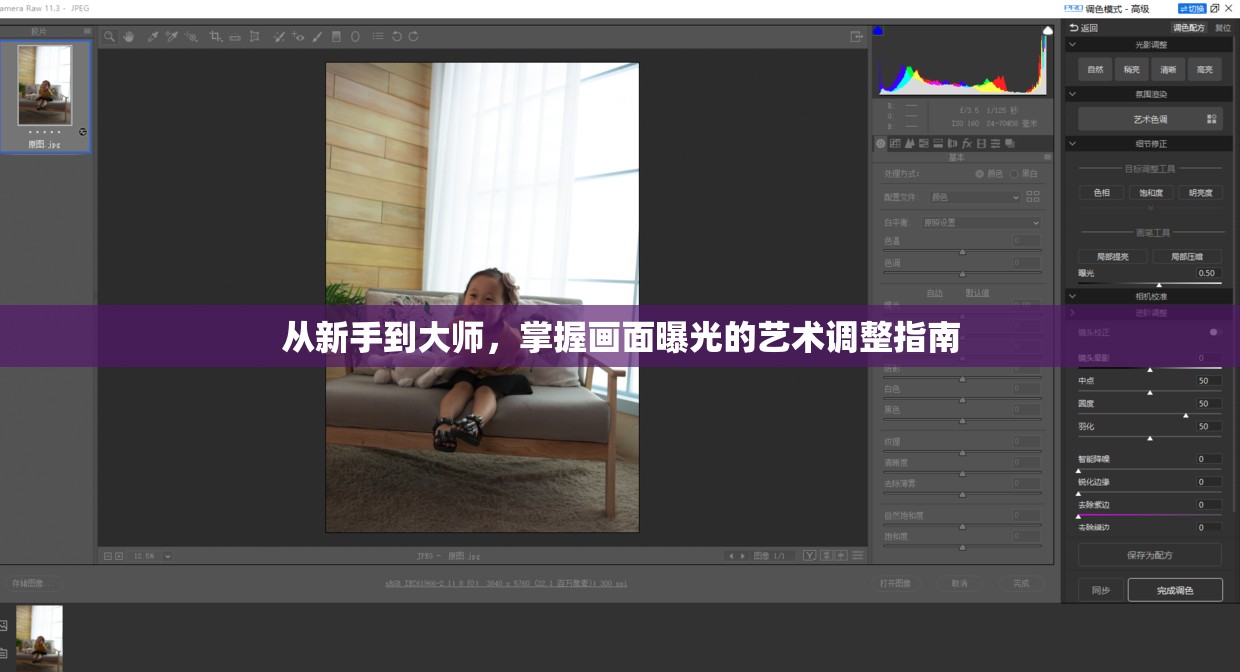Click the 同步 sync button
Image resolution: width=1240 pixels, height=672 pixels.
[x=1101, y=590]
